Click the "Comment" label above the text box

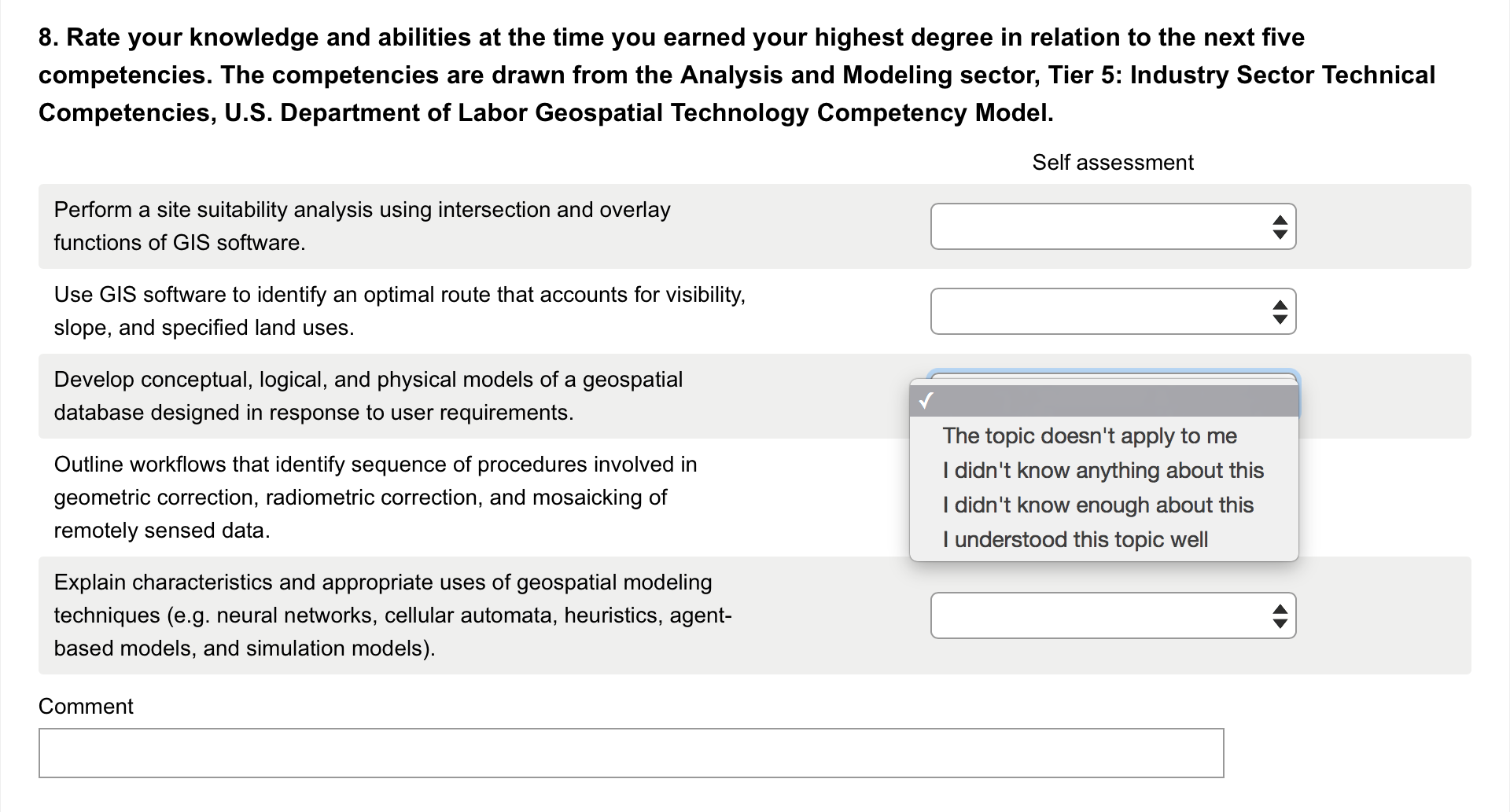coord(86,706)
